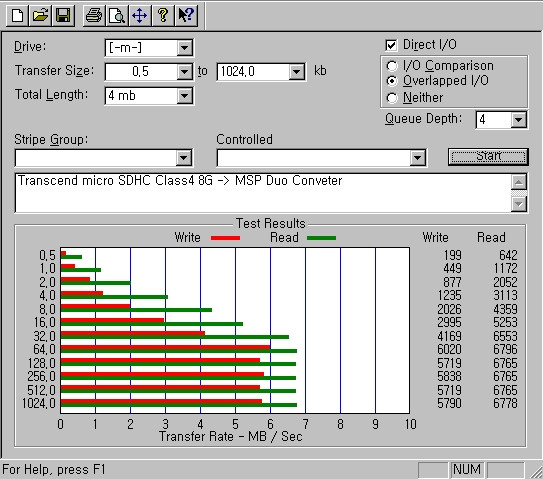Uncheck the Direct I/O checkbox

coord(391,45)
